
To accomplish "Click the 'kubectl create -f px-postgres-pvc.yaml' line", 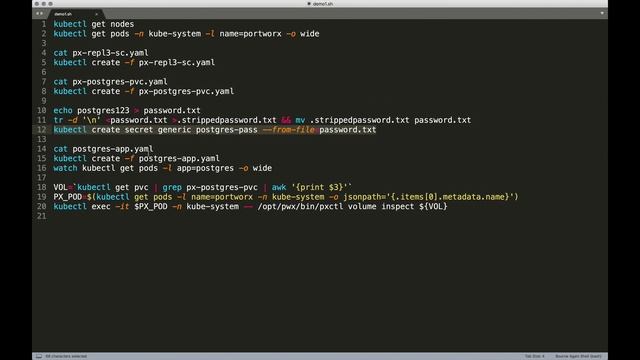I will [x=144, y=91].
